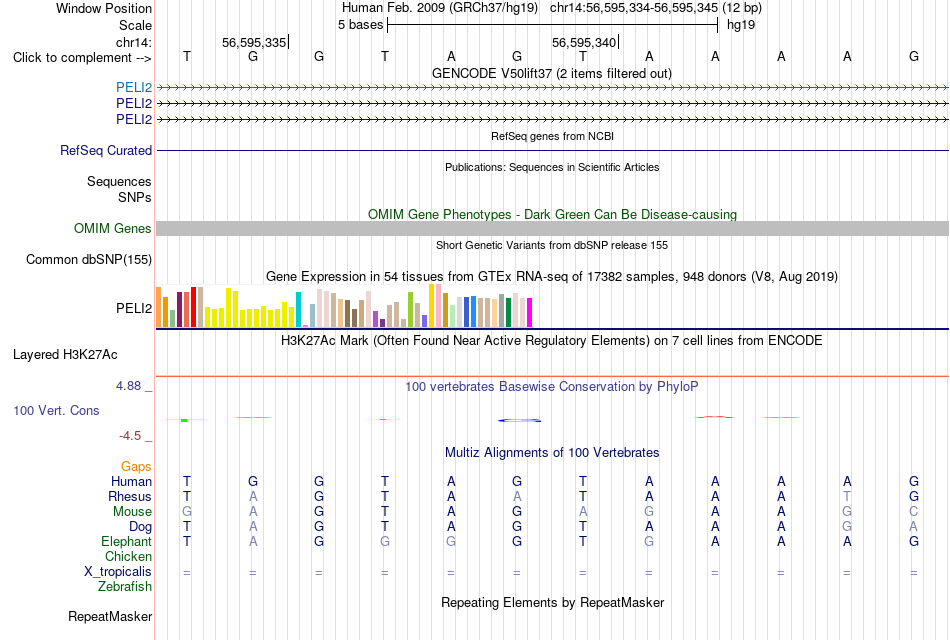Open the GTEx Gene Expression in 54 tissues title
The image size is (950, 640).
[552, 276]
